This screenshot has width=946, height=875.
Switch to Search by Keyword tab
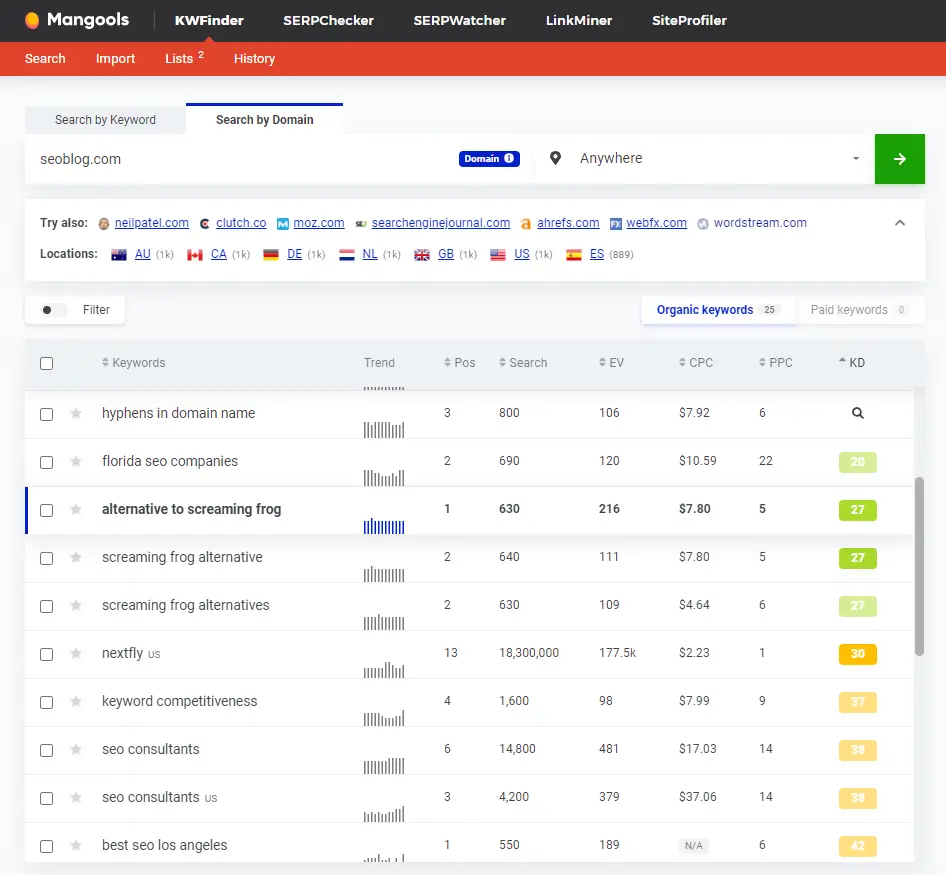click(x=106, y=119)
